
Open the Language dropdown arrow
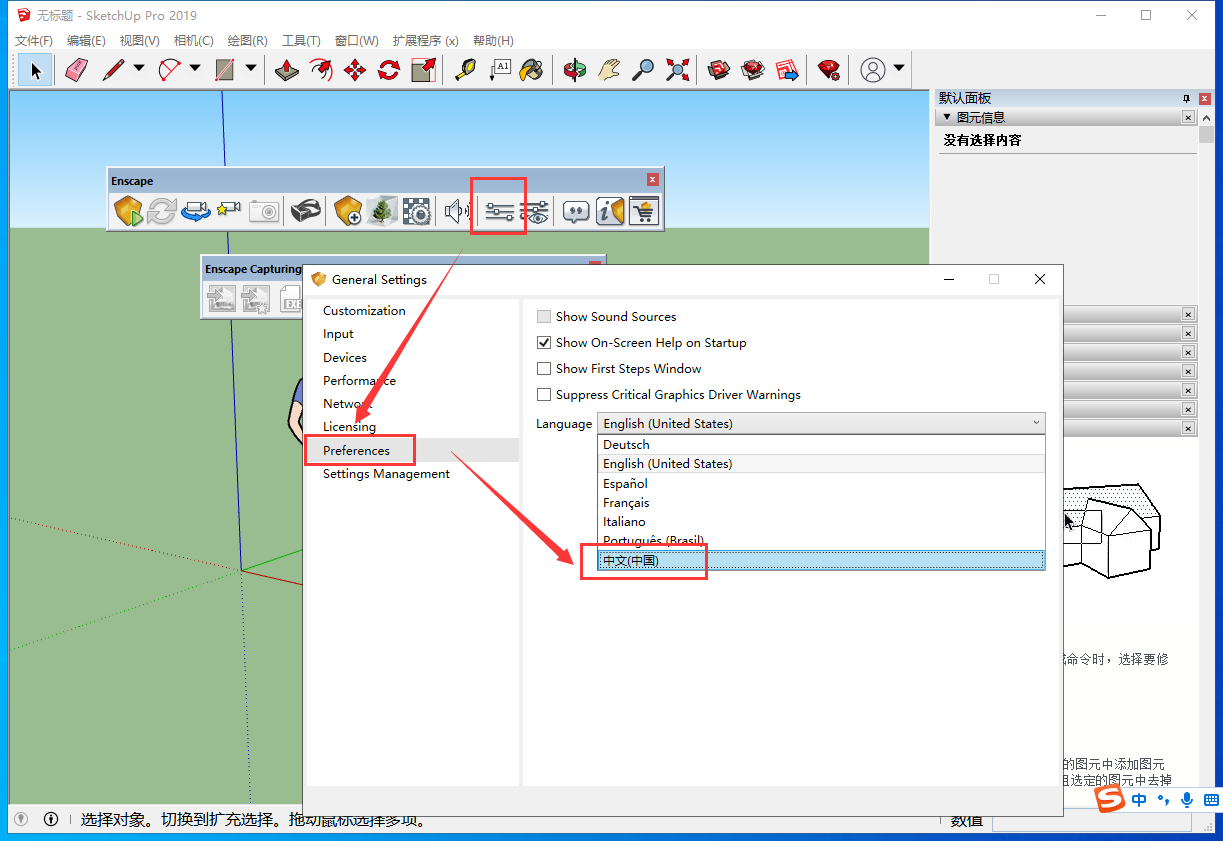[x=1035, y=423]
